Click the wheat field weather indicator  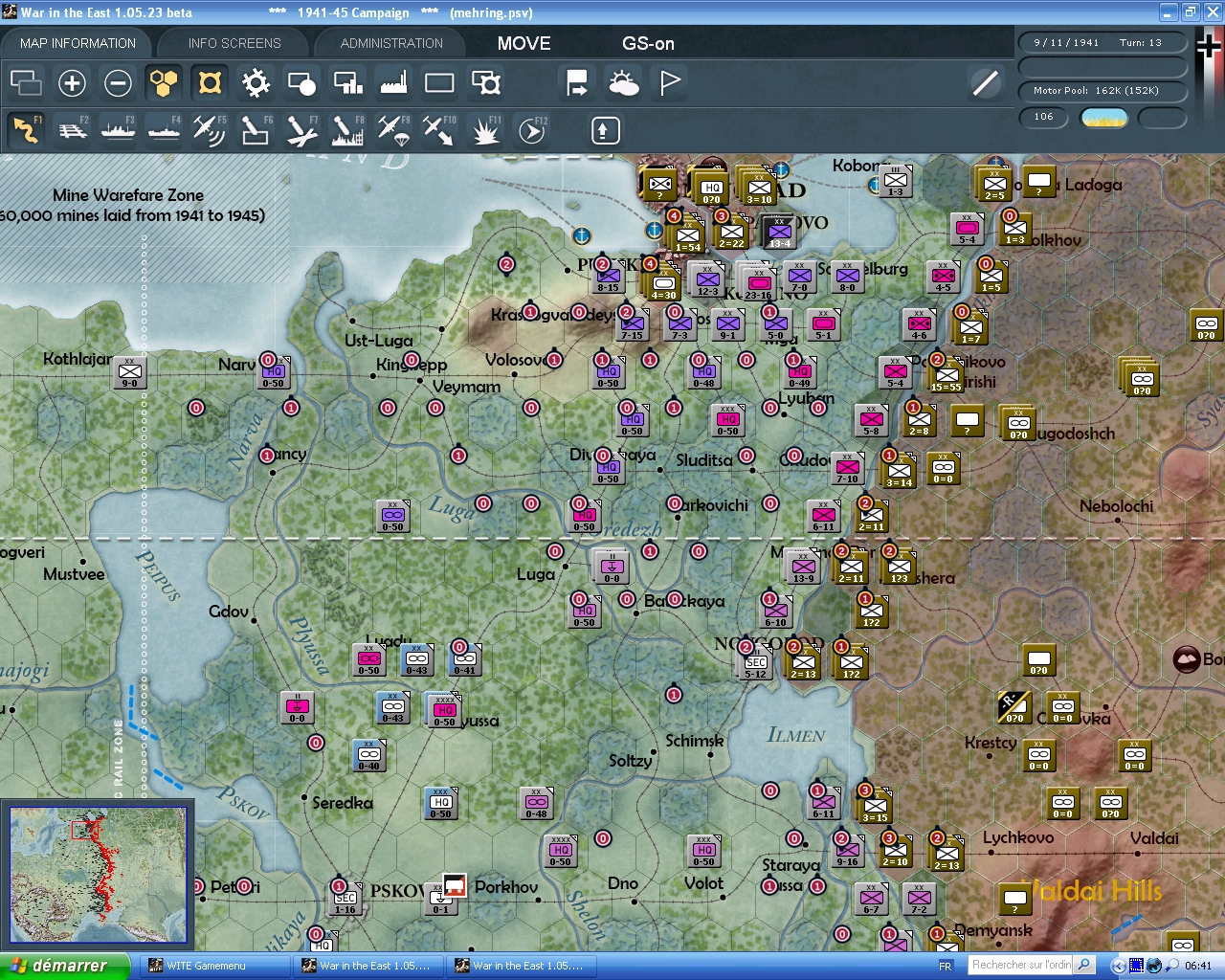[1104, 118]
